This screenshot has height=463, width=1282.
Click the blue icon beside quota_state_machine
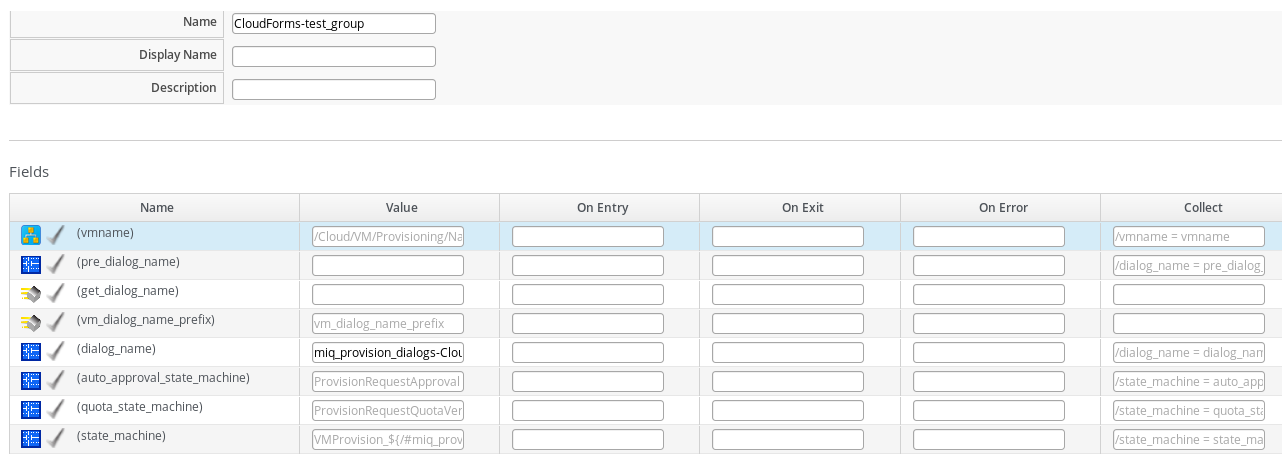31,410
